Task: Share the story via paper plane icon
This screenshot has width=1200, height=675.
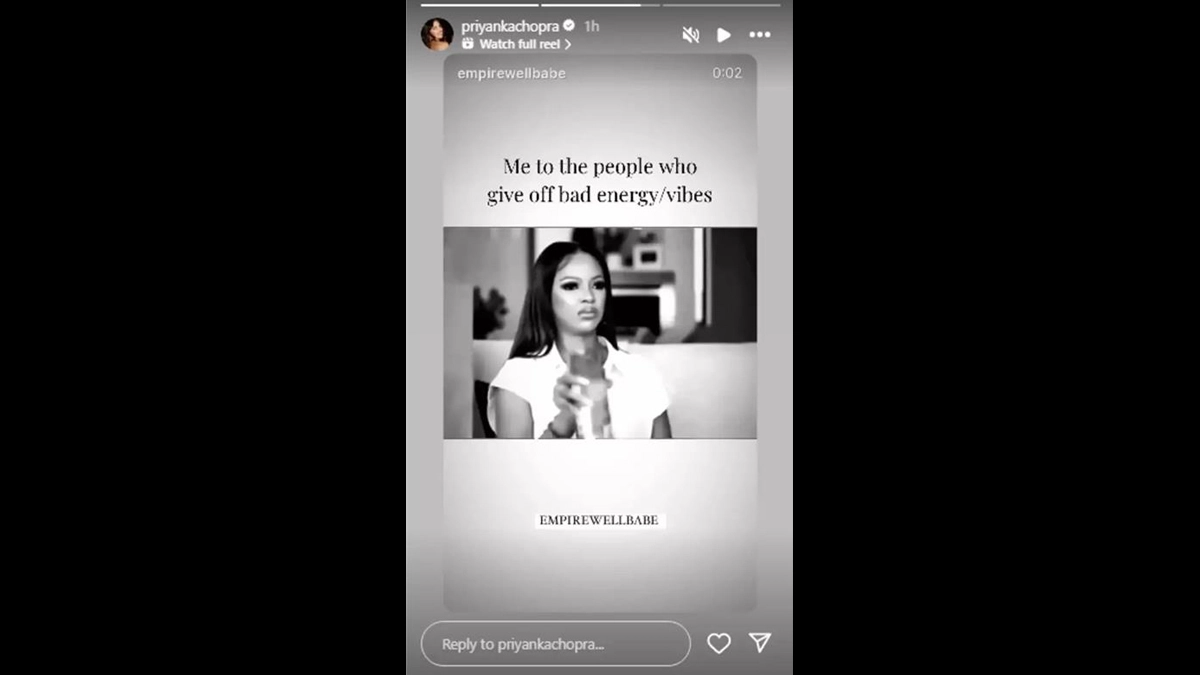Action: [x=760, y=642]
